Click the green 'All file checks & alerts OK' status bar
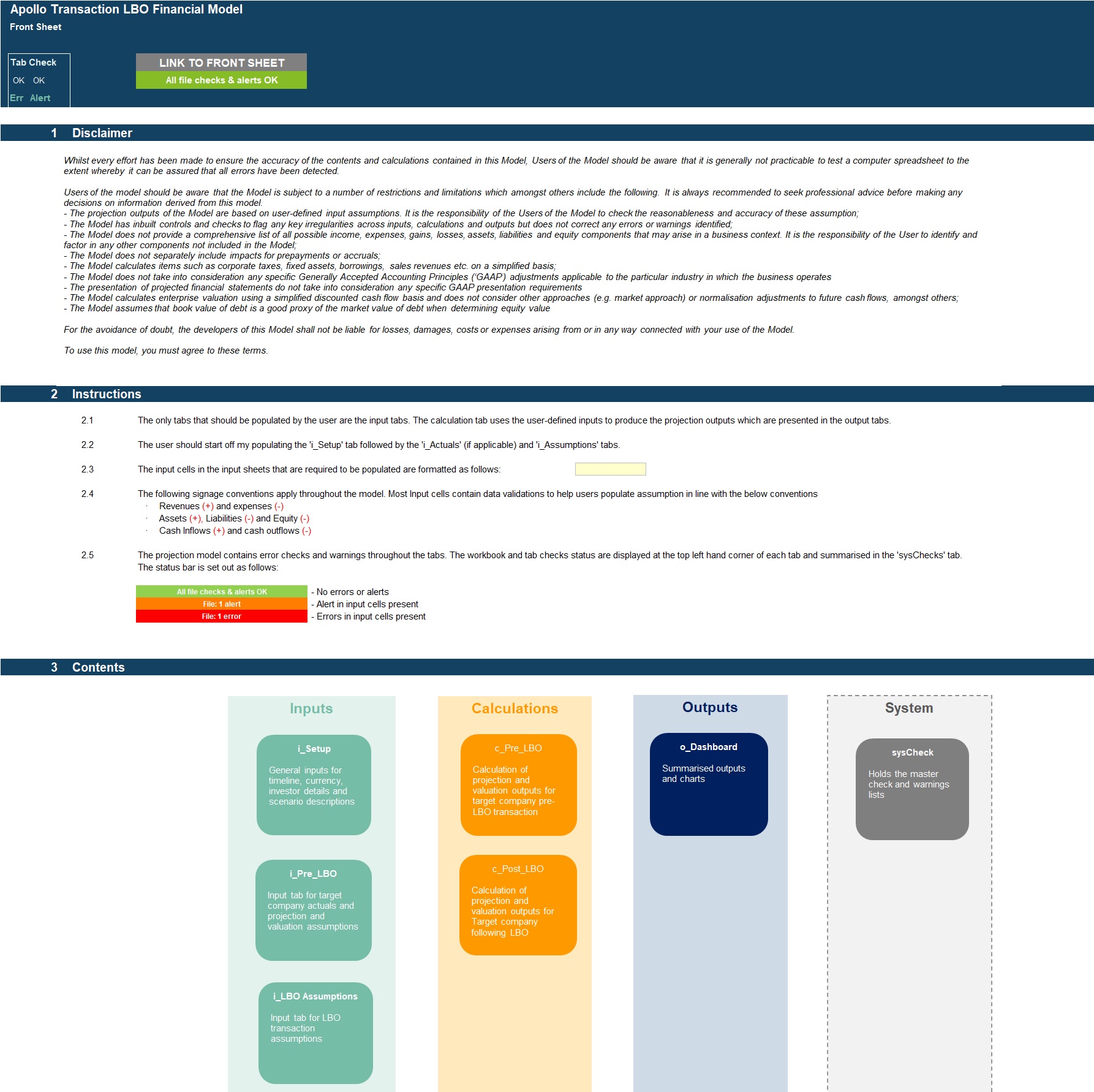This screenshot has height=1092, width=1094. 221,80
